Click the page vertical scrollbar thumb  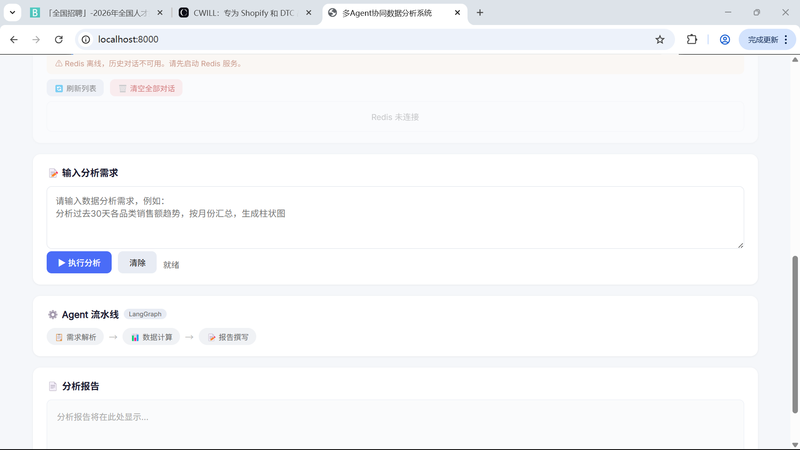(795, 335)
